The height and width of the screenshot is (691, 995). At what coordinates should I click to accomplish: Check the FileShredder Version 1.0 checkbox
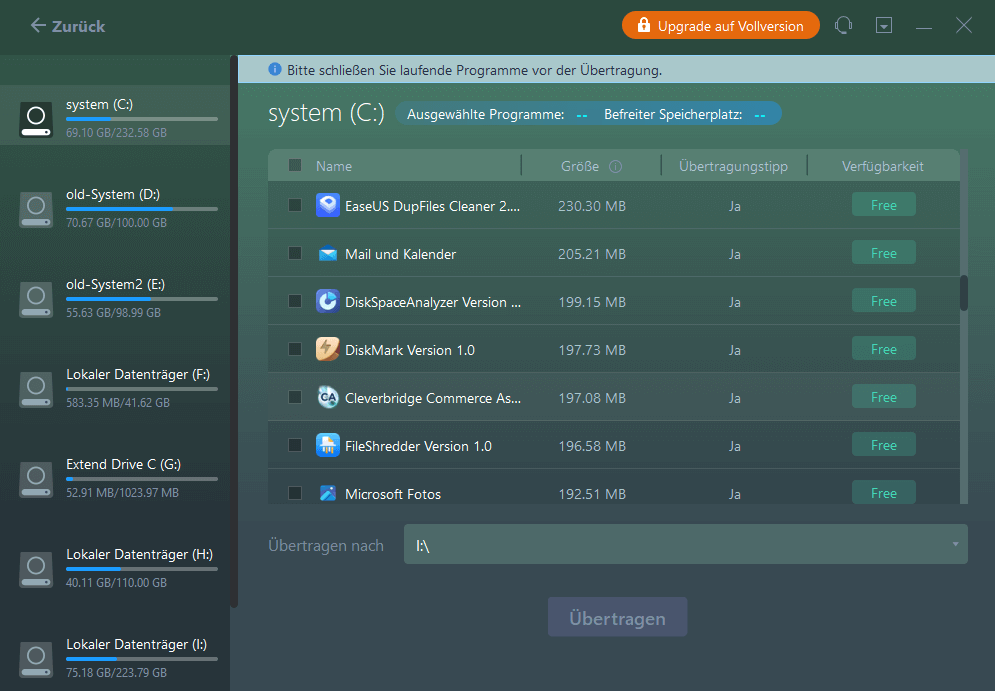pos(295,445)
